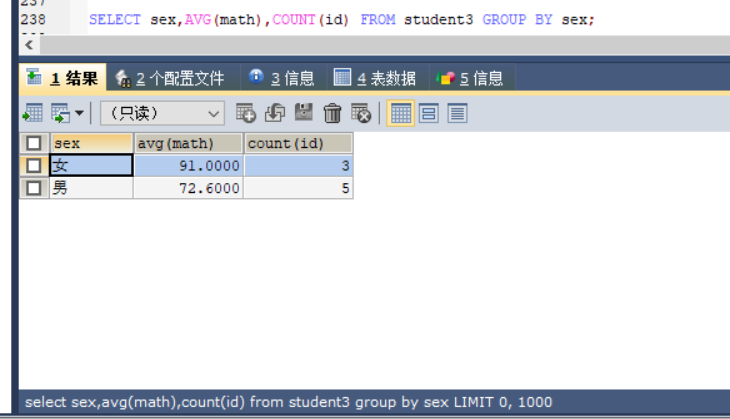This screenshot has height=419, width=730.
Task: Select the cell with value 91.0000
Action: 188,166
